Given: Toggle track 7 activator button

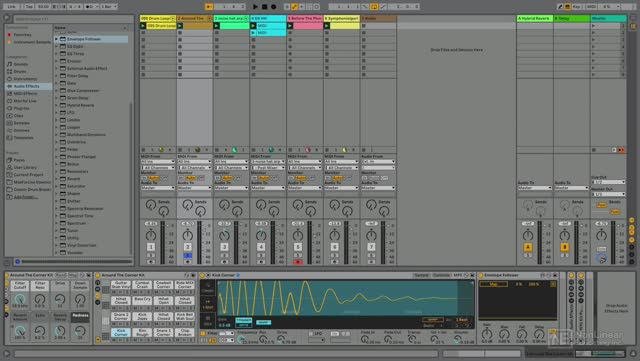Looking at the screenshot, I should point(371,247).
